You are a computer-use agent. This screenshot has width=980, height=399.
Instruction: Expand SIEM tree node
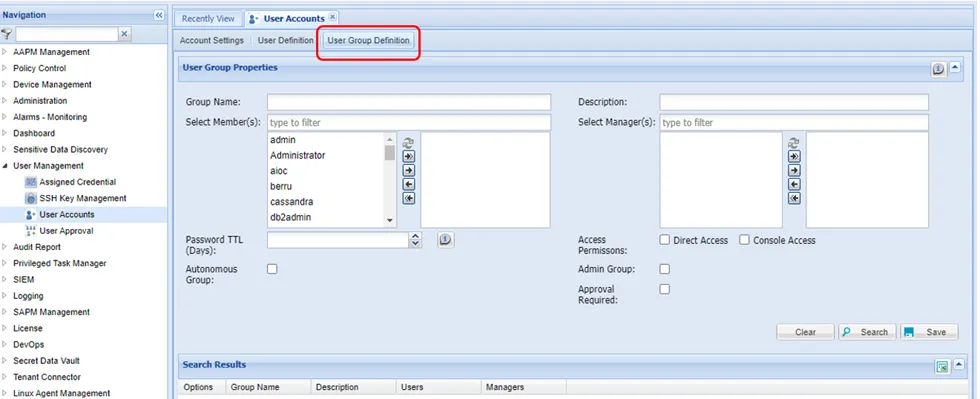(x=5, y=280)
